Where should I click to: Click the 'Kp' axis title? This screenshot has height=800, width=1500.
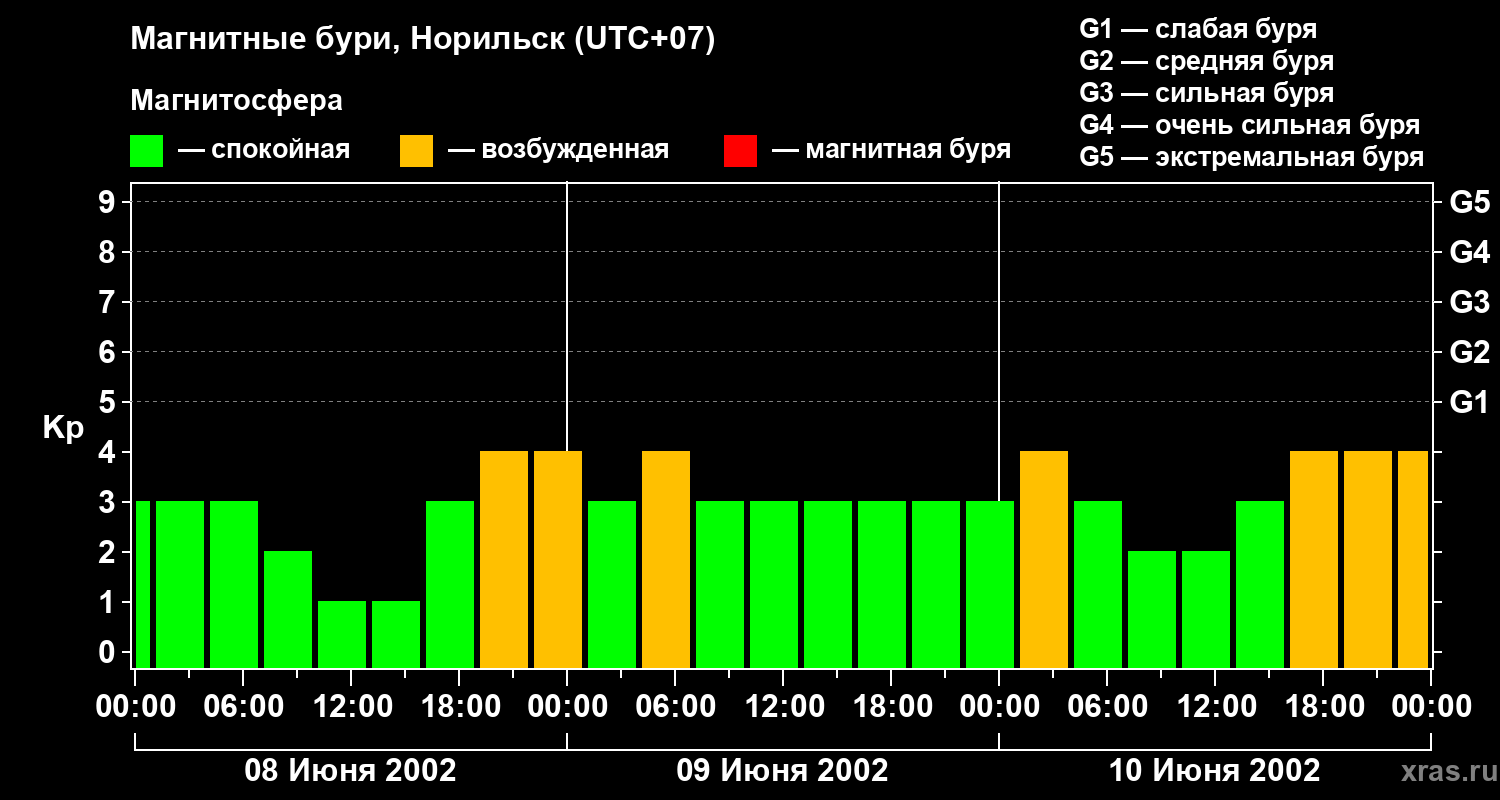point(63,428)
